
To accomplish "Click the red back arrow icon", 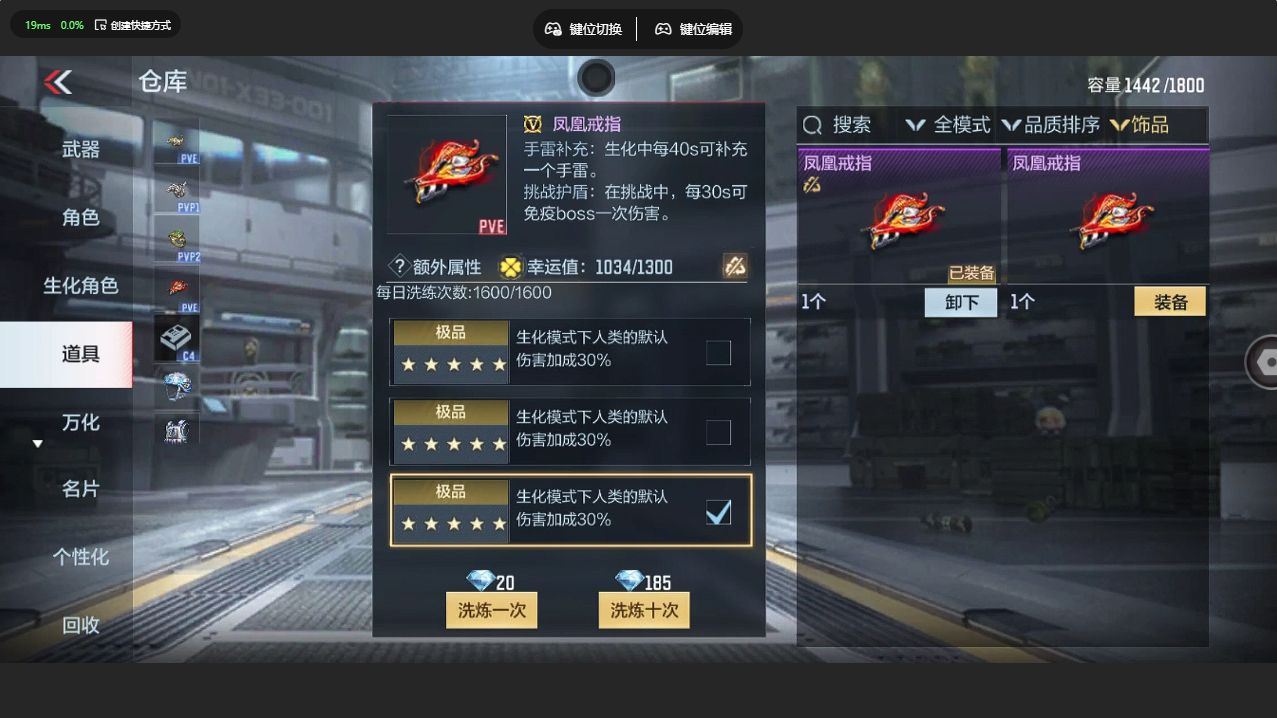I will [58, 82].
